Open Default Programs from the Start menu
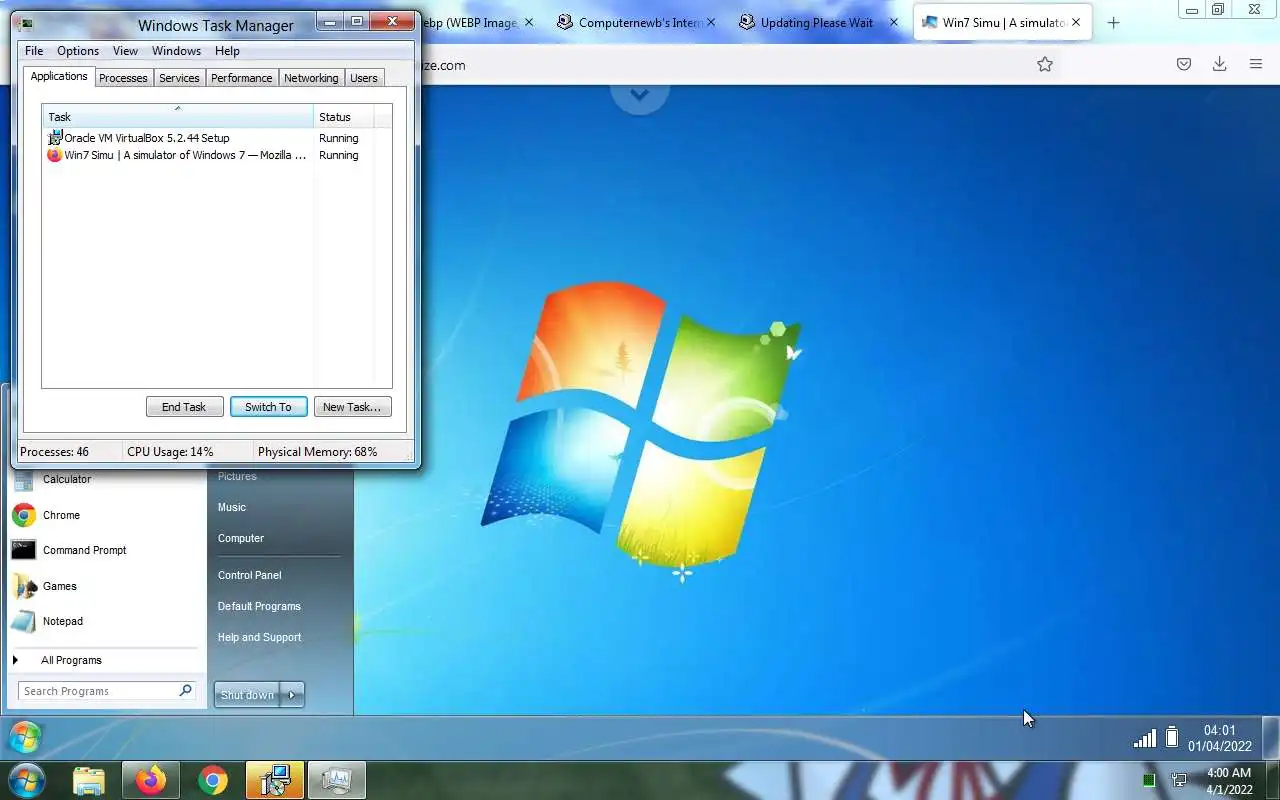The width and height of the screenshot is (1280, 800). point(259,606)
